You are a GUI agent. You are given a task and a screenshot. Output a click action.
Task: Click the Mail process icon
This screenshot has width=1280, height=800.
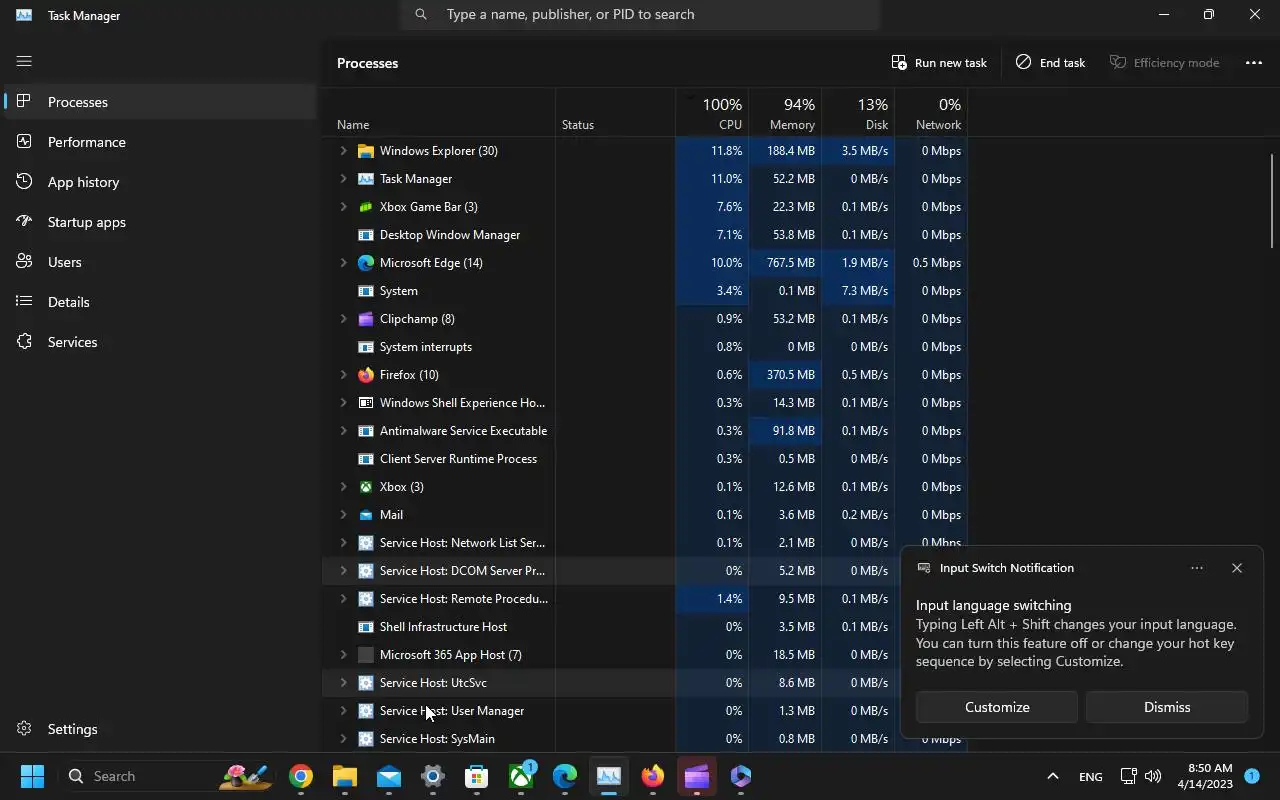(366, 515)
